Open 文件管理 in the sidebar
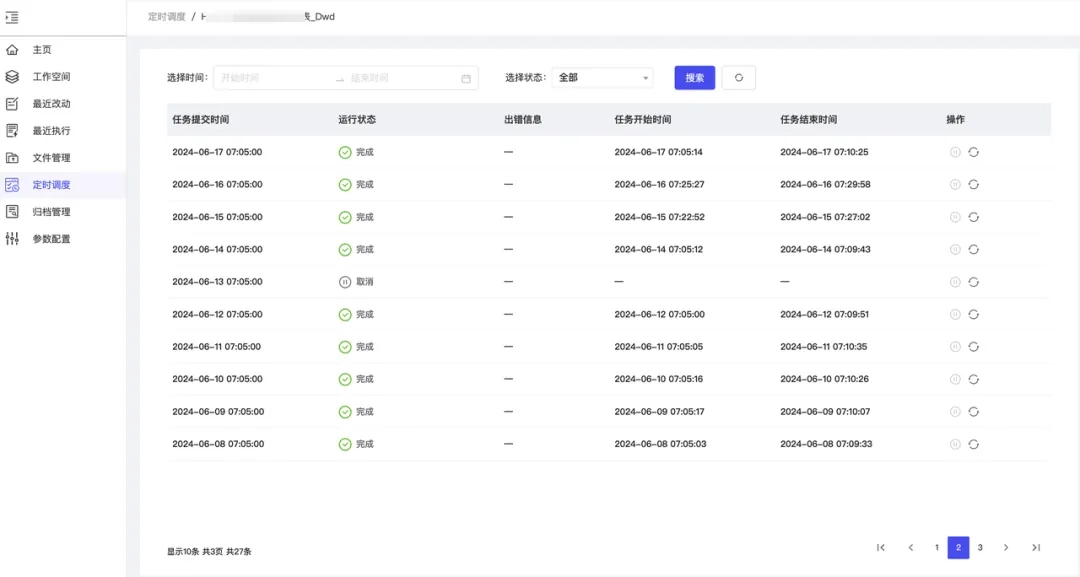 pyautogui.click(x=51, y=158)
